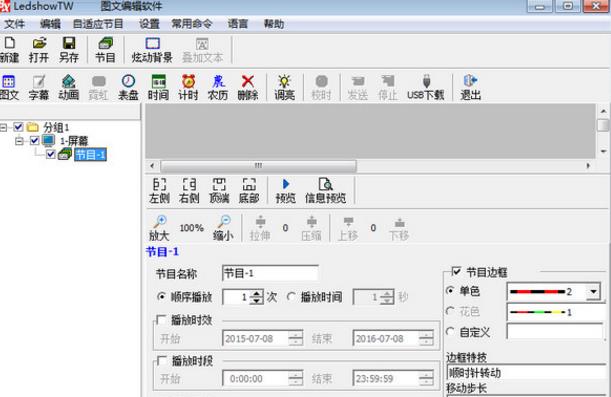Add a 计时 timer area
The width and height of the screenshot is (611, 397).
click(x=188, y=87)
